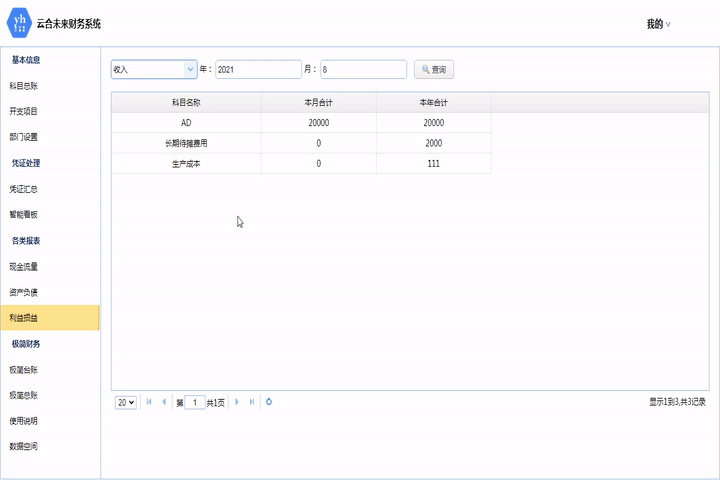Select the 长期待摊费用 table row
720x480 pixels.
[x=186, y=143]
